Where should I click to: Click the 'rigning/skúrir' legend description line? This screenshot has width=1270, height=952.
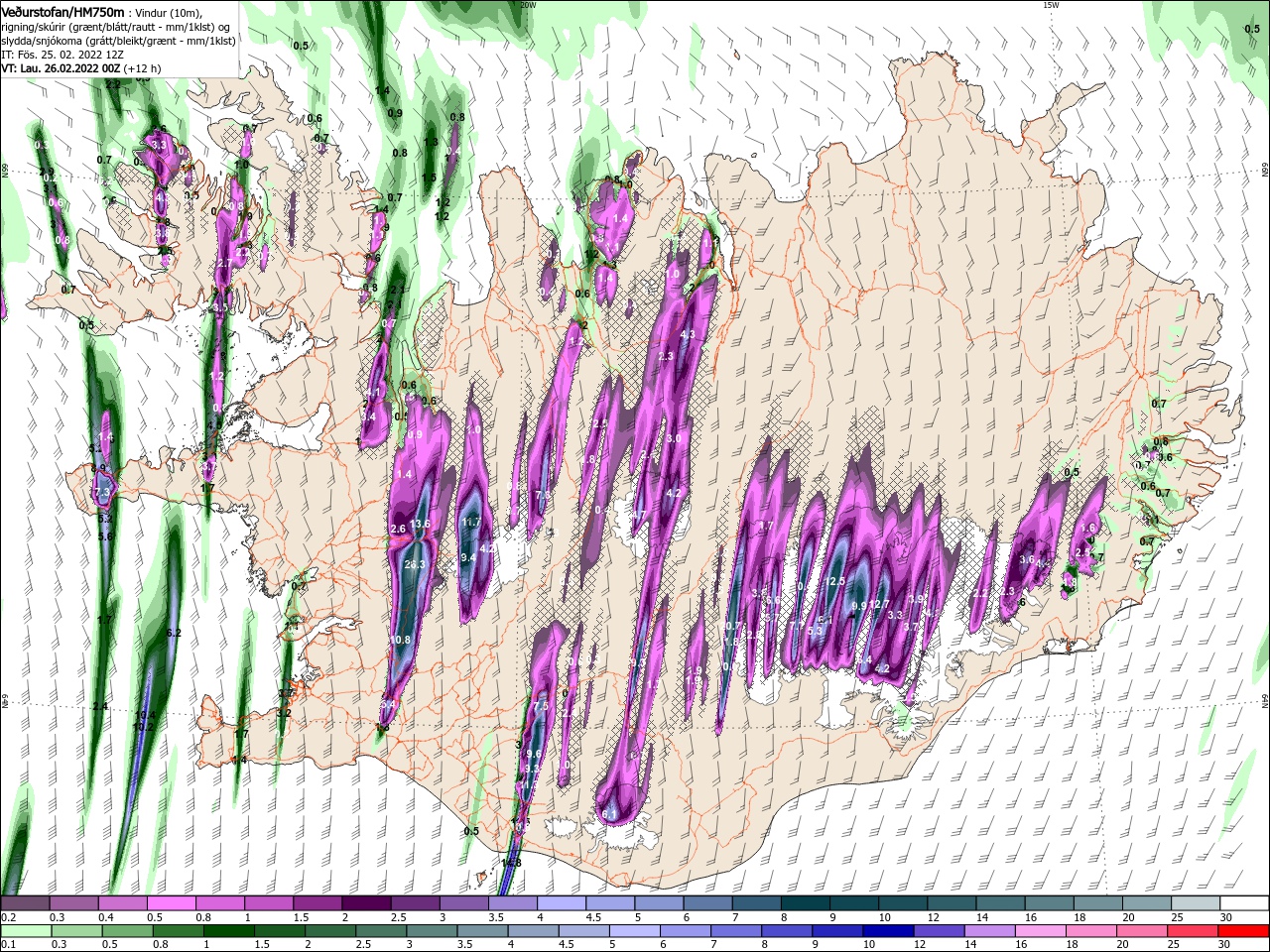[x=115, y=27]
